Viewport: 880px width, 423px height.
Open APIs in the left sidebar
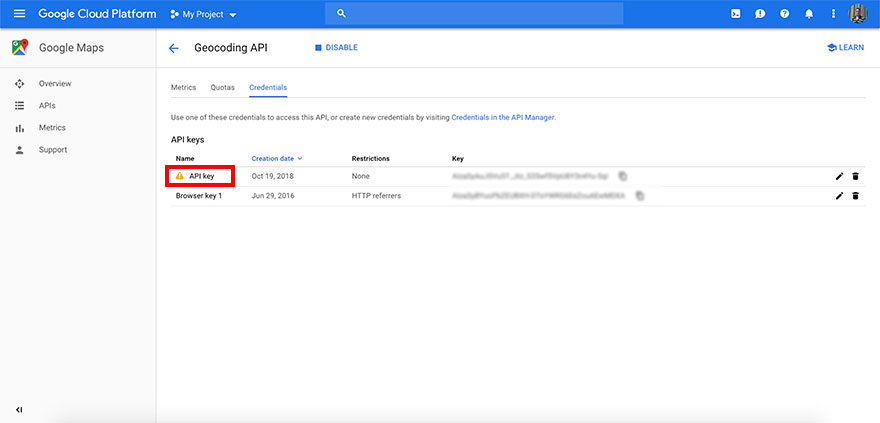tap(47, 105)
